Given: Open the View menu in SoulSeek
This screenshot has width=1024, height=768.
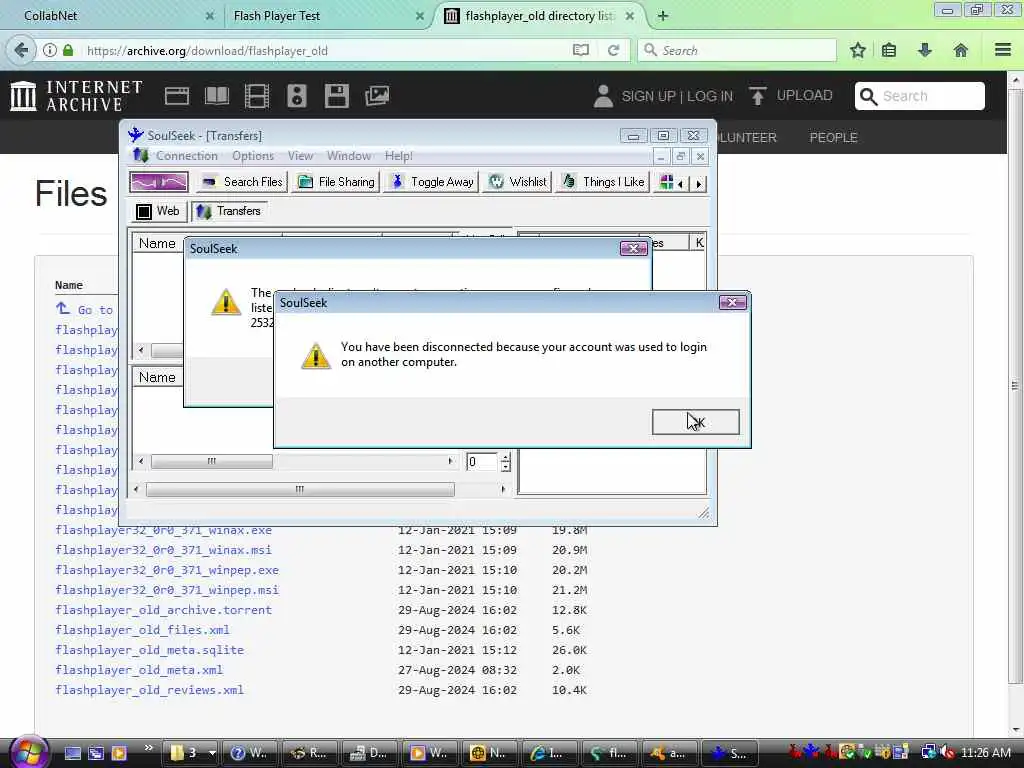Looking at the screenshot, I should point(300,156).
